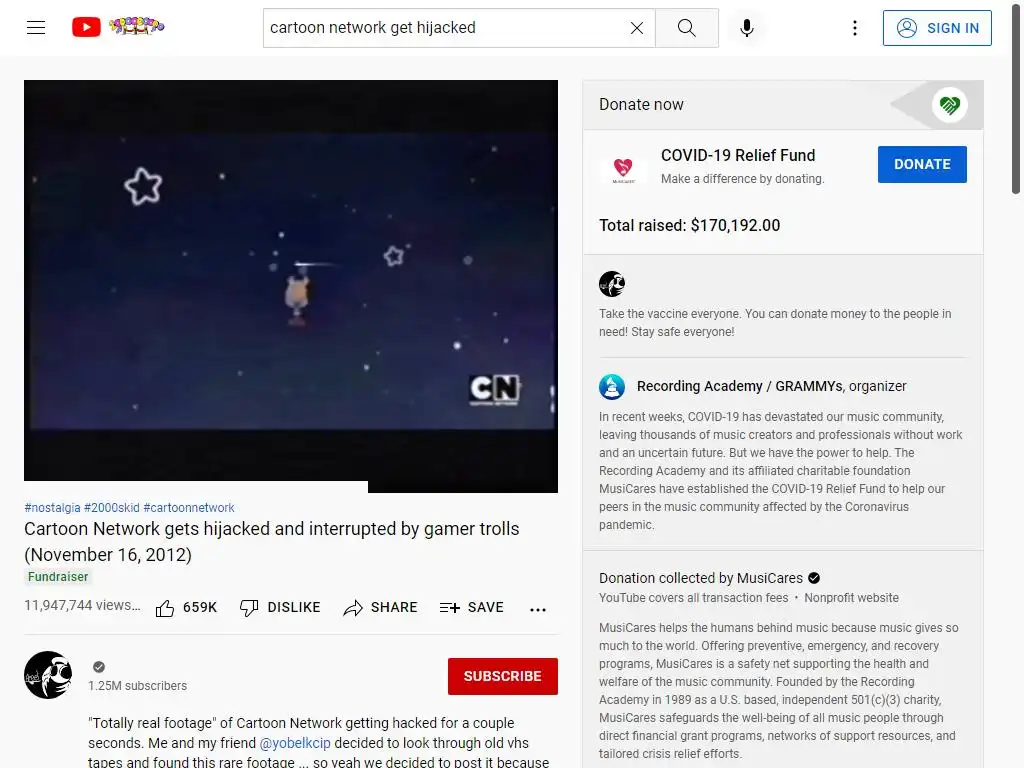Screen dimensions: 1024x768
Task: Click the channel avatar below video
Action: point(48,675)
